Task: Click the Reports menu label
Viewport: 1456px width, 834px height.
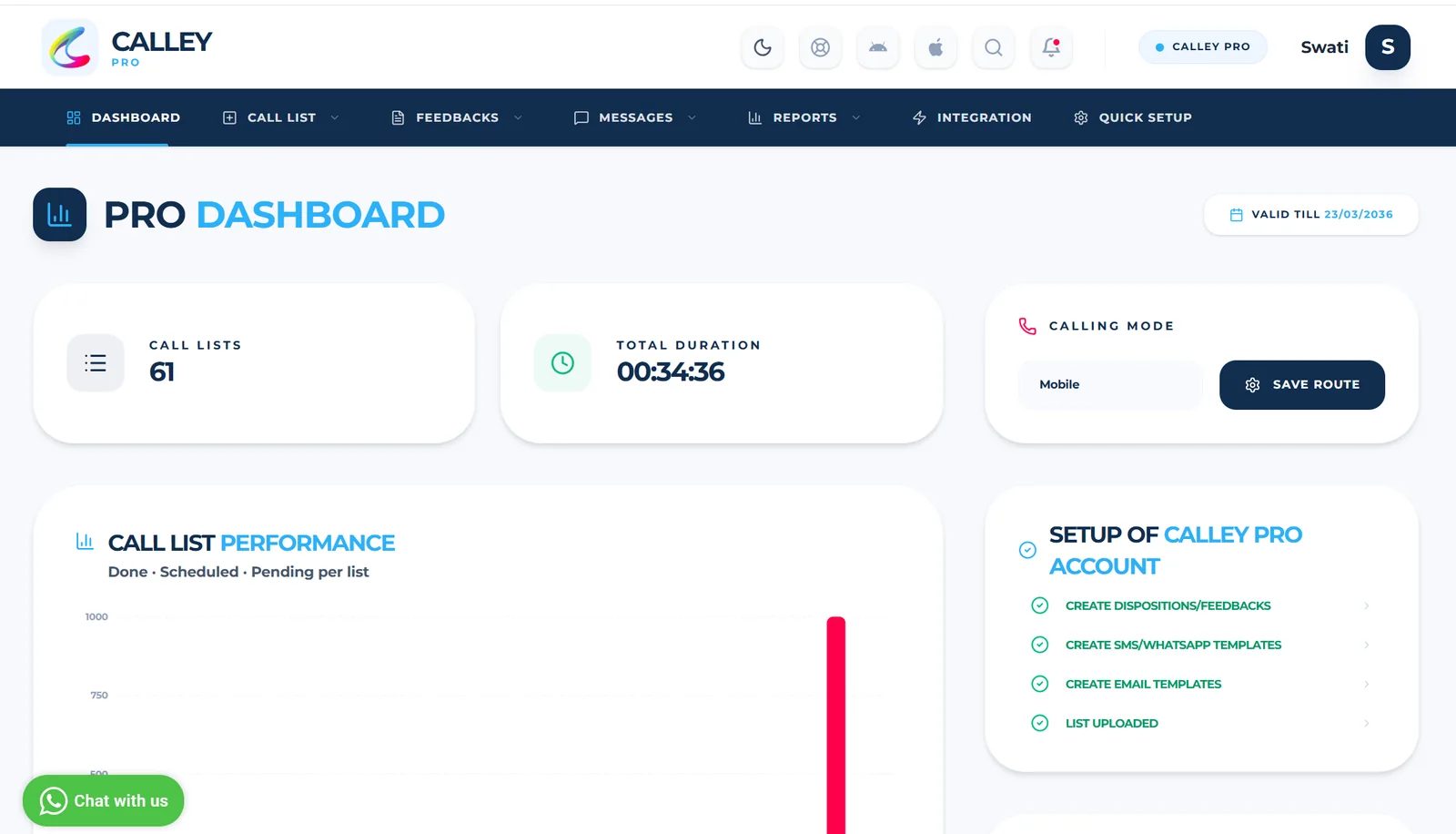Action: 805,117
